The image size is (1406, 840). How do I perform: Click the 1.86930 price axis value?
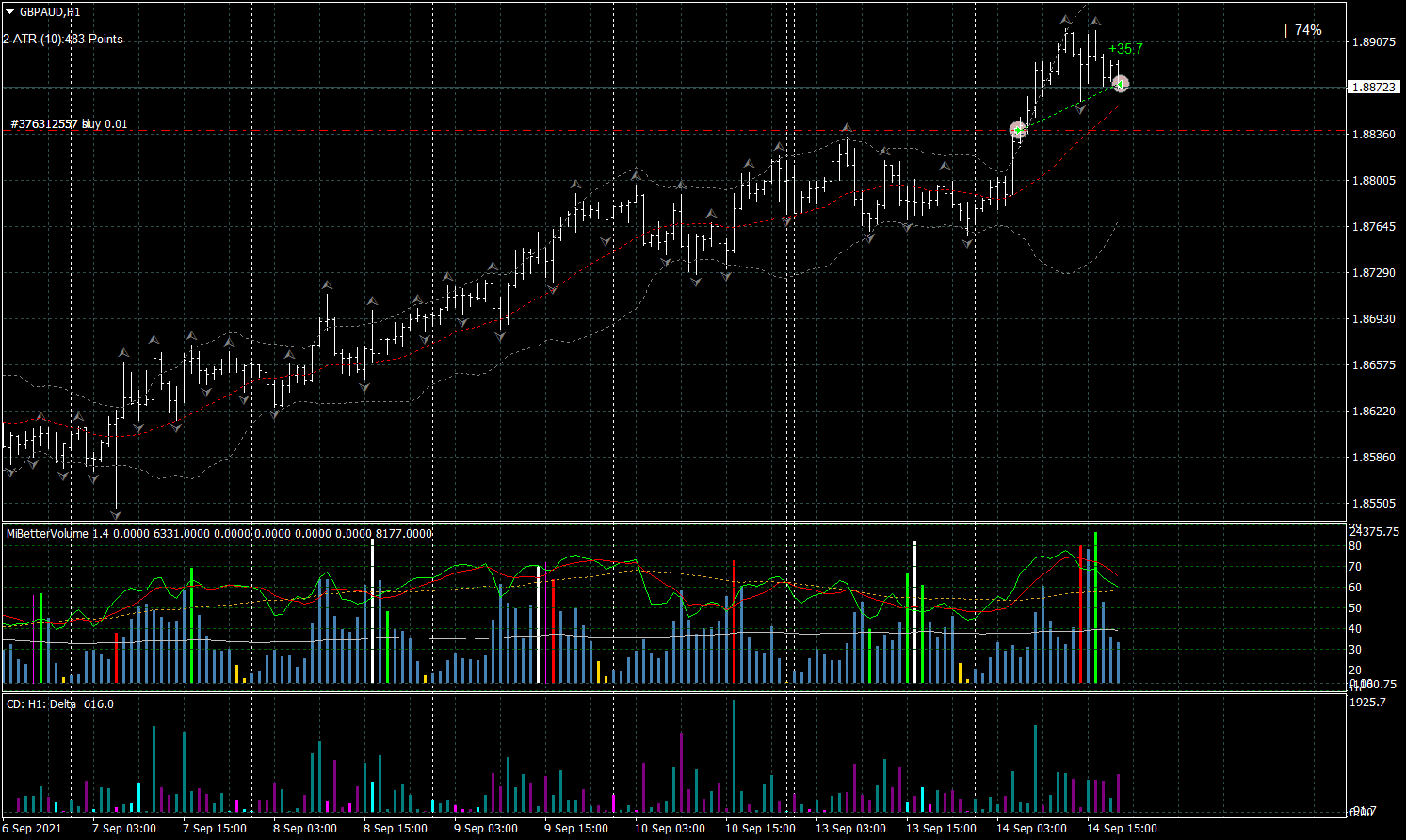1374,319
